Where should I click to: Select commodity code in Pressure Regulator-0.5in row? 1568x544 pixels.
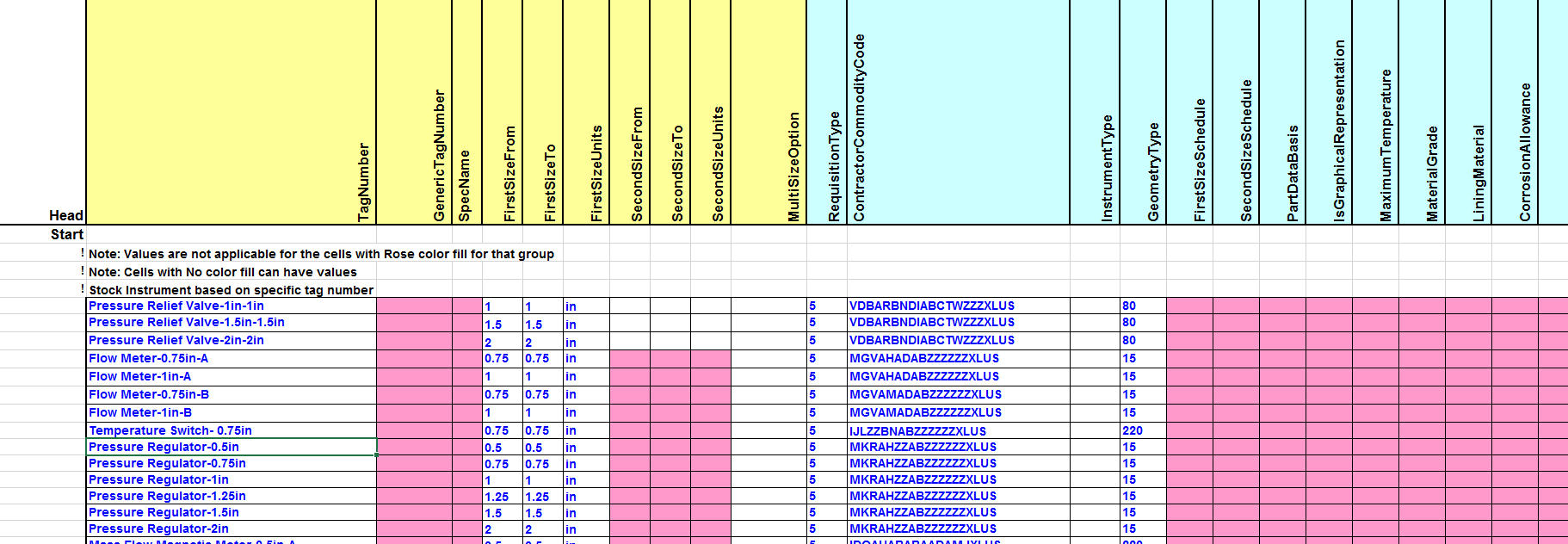959,447
